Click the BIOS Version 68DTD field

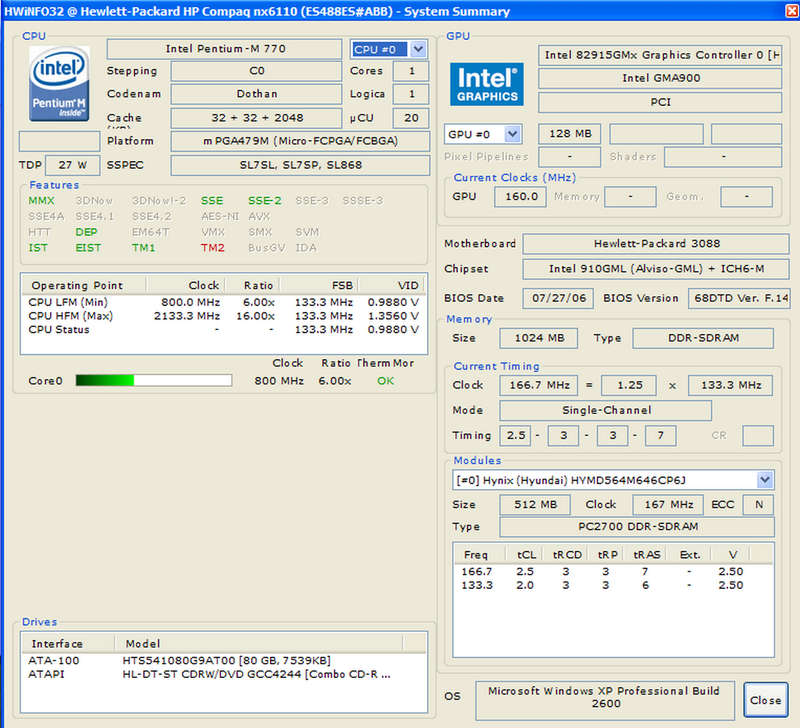click(x=739, y=298)
